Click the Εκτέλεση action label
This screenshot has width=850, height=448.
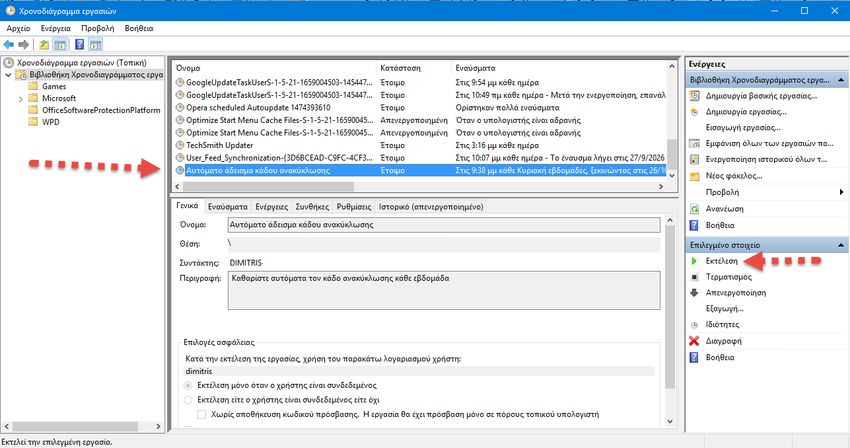point(722,261)
